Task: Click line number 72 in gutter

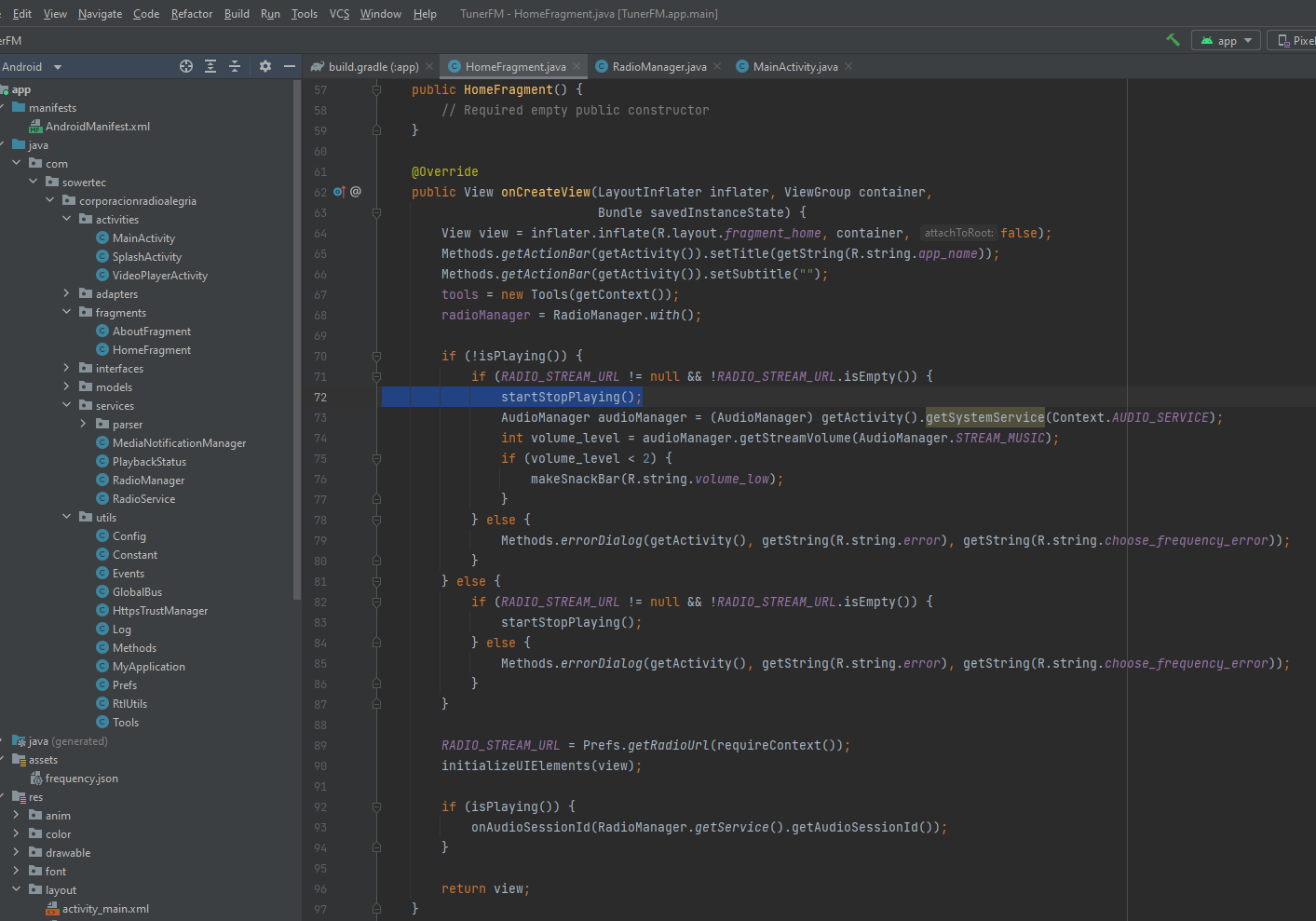Action: click(320, 397)
